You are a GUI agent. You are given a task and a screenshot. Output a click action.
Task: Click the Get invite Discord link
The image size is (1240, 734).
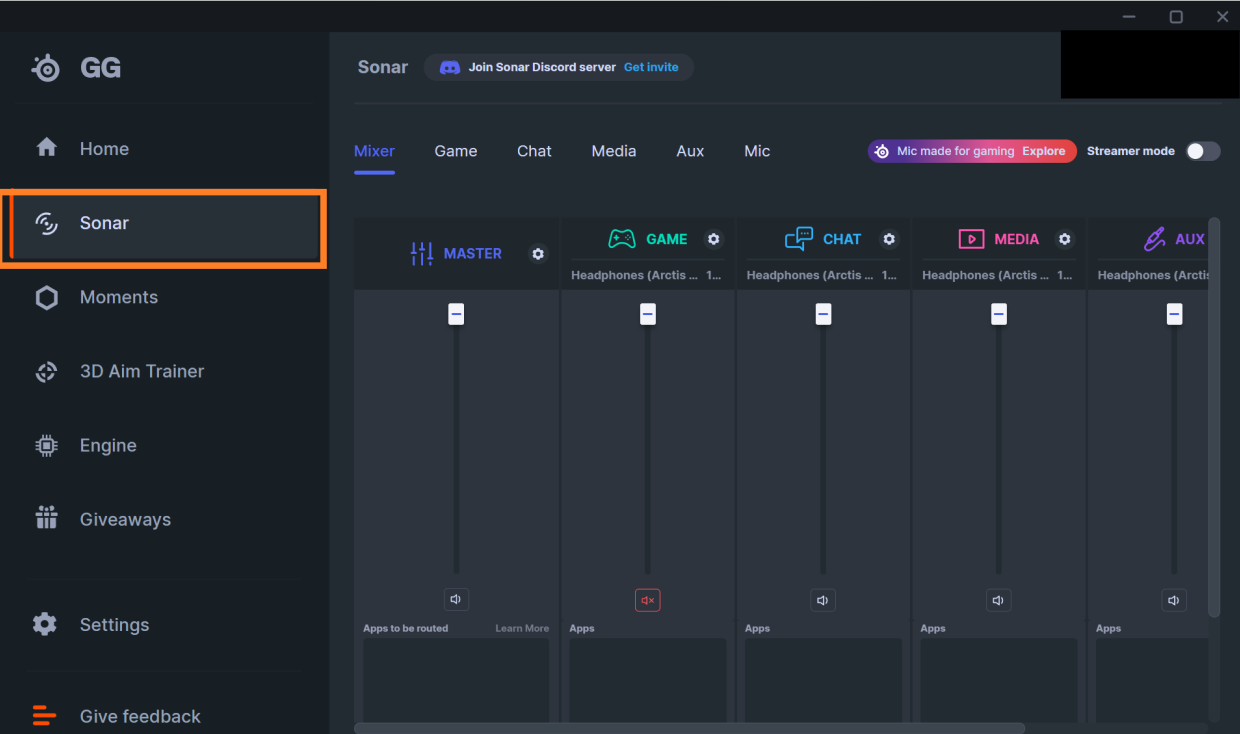tap(651, 67)
